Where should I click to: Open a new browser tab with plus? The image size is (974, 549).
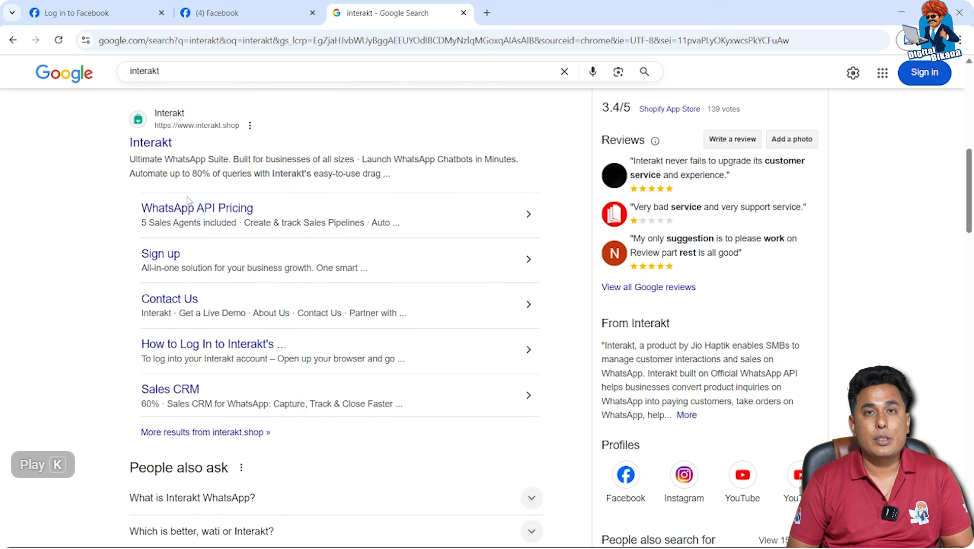(x=487, y=12)
